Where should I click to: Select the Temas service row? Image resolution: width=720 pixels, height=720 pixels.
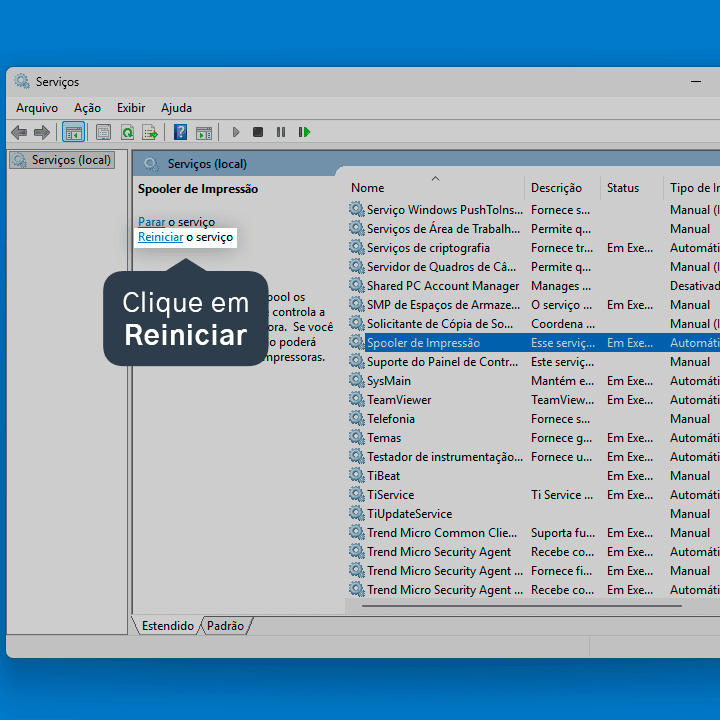click(534, 438)
